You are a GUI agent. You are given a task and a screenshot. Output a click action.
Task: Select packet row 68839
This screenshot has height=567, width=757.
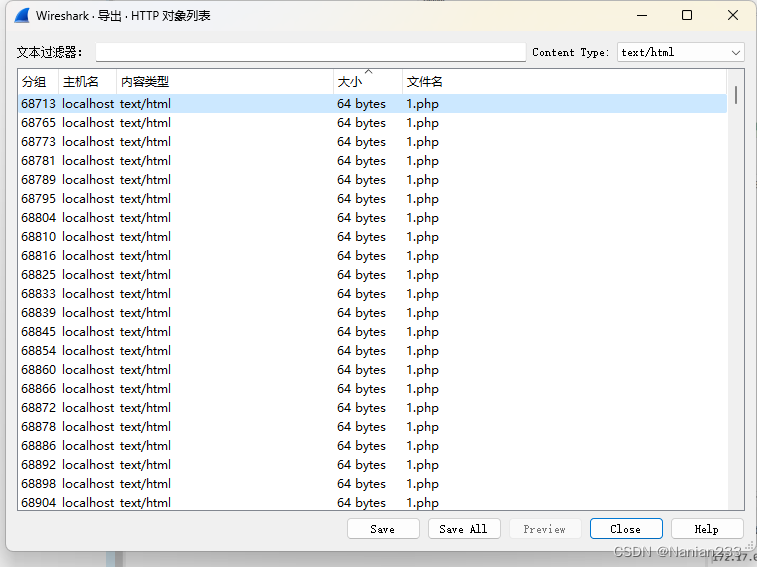[x=372, y=312]
